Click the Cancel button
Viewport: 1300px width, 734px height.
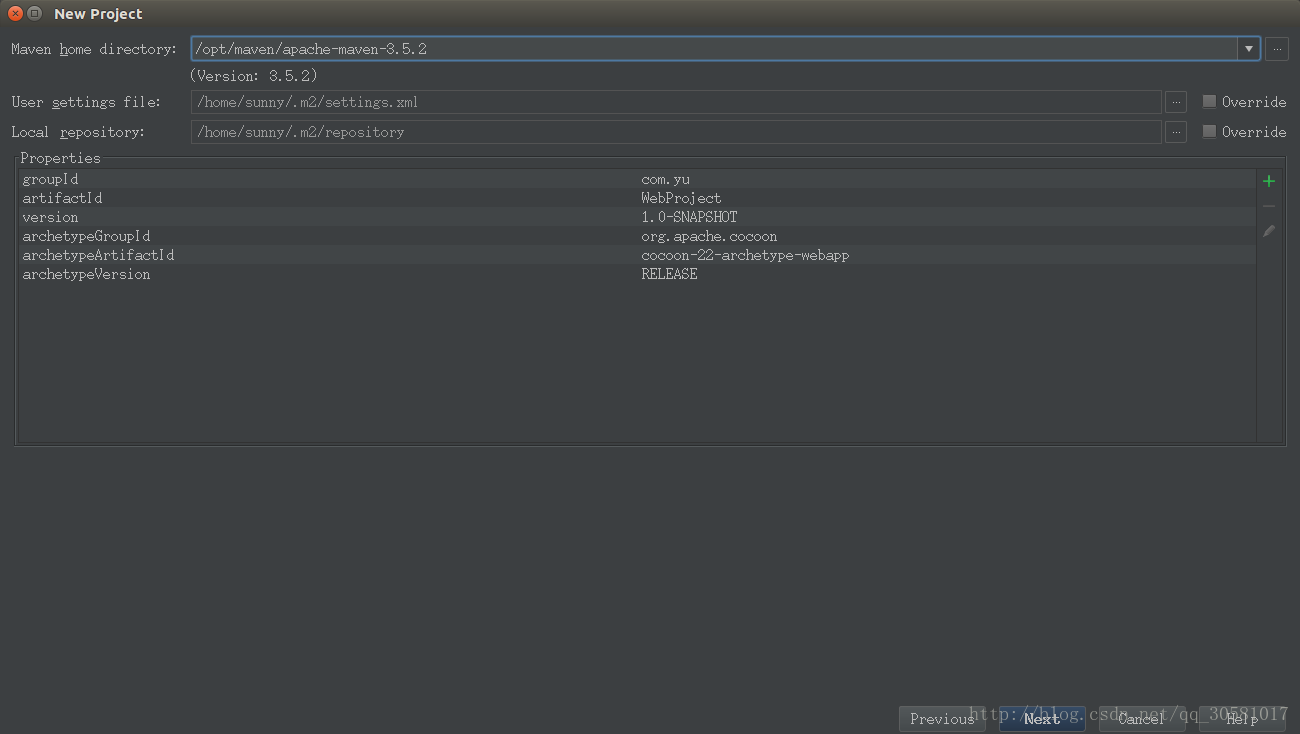[x=1142, y=719]
